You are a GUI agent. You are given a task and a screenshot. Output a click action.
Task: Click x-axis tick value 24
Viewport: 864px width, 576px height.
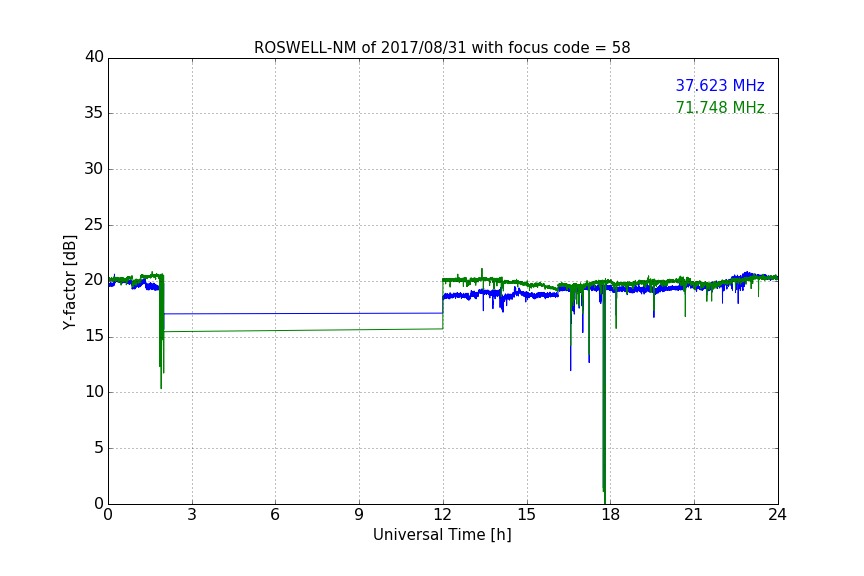pyautogui.click(x=777, y=515)
